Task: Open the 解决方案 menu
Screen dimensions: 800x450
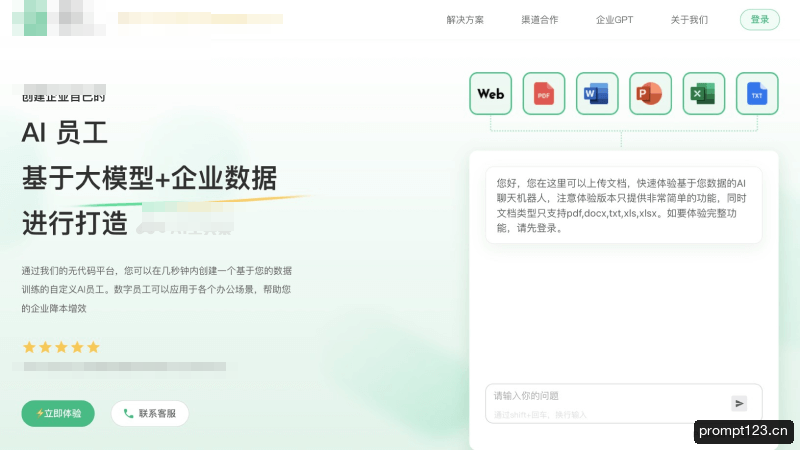Action: (x=465, y=20)
